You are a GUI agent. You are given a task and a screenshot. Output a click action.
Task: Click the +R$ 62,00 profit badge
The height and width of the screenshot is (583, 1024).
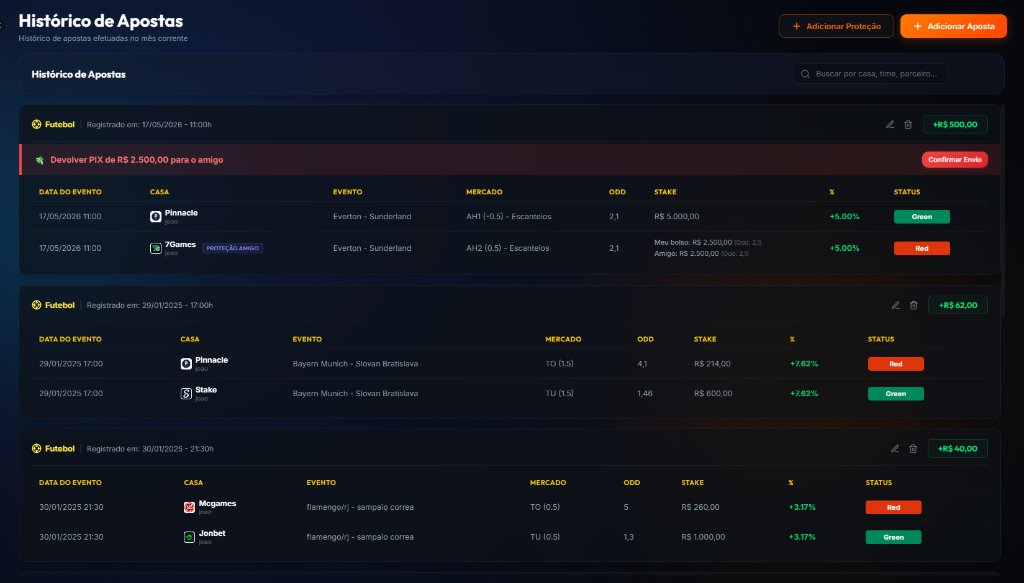tap(958, 305)
